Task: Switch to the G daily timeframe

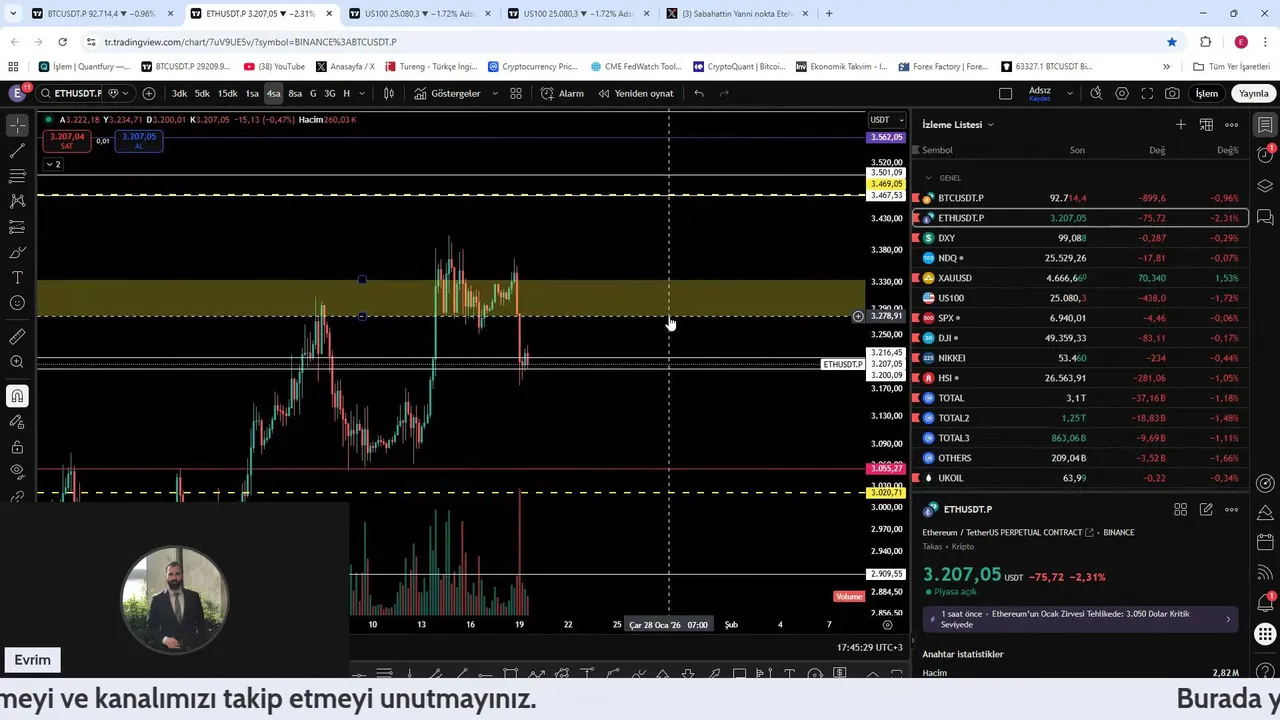Action: [x=313, y=93]
